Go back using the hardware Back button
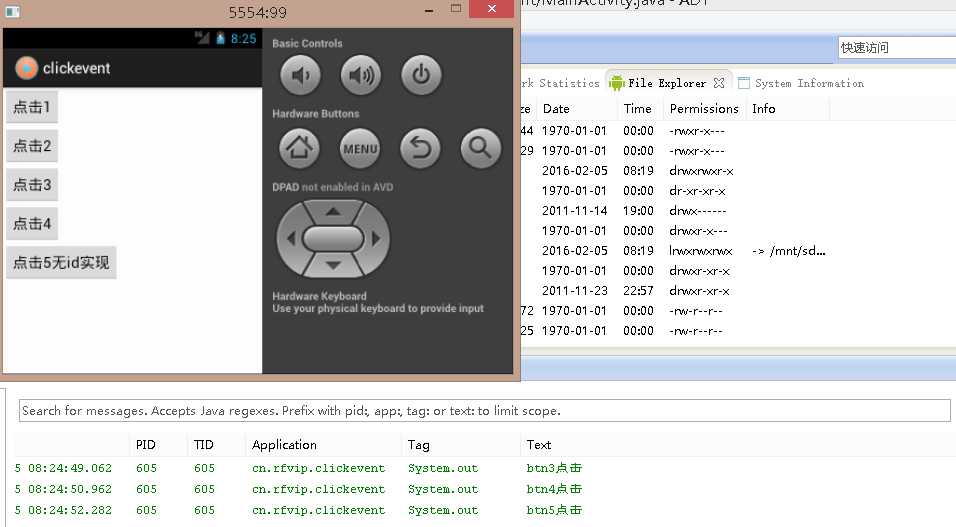 [x=420, y=148]
